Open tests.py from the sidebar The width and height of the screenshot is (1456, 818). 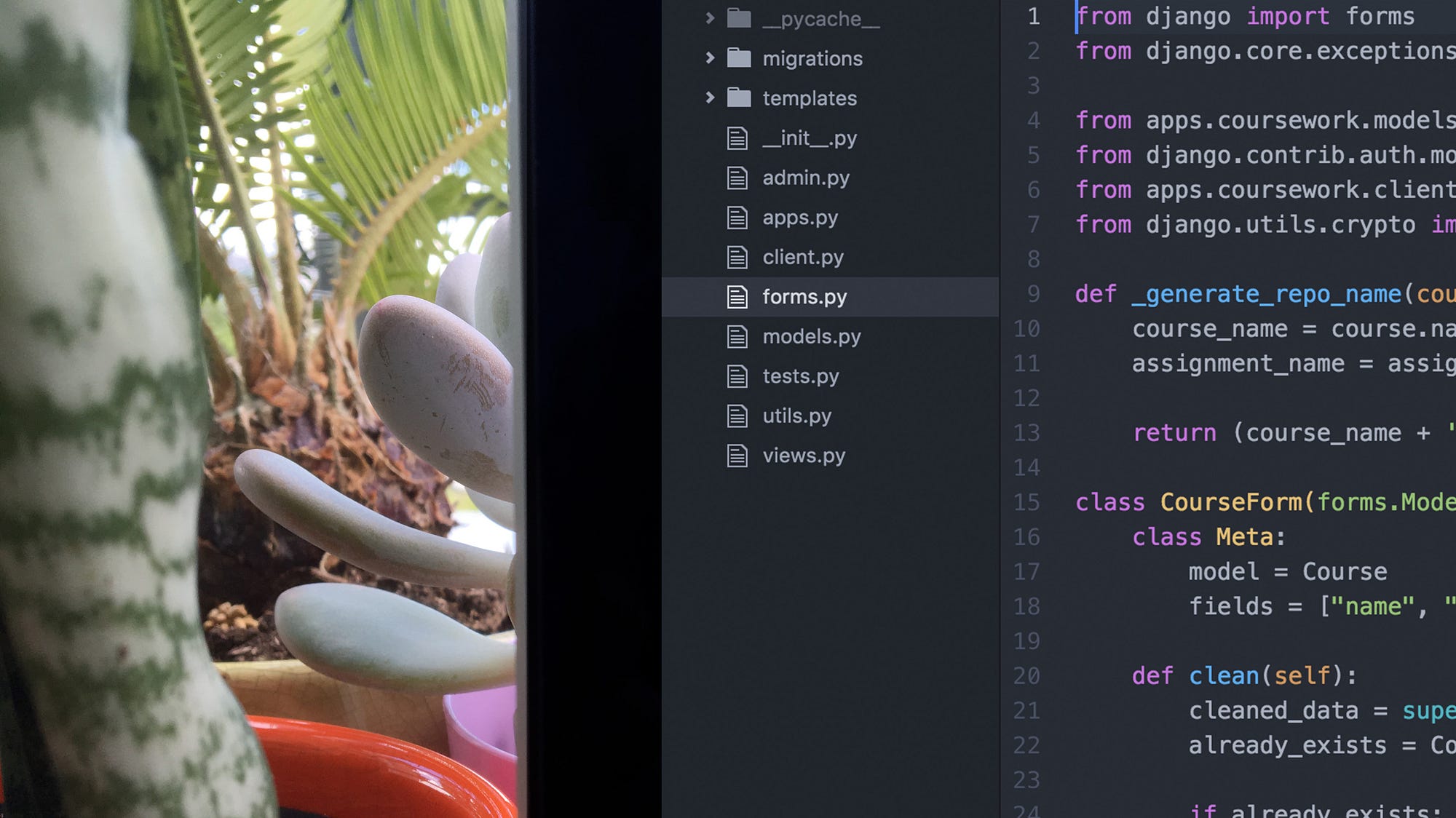pyautogui.click(x=800, y=376)
